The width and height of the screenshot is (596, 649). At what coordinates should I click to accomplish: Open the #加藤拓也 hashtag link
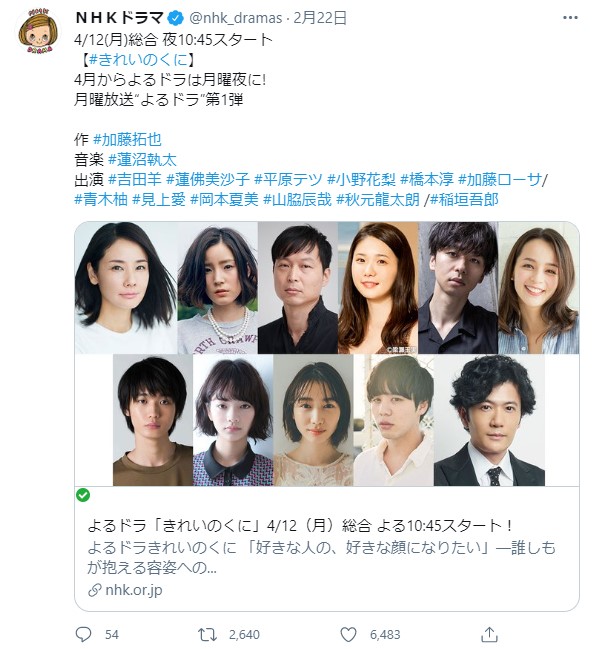click(127, 139)
